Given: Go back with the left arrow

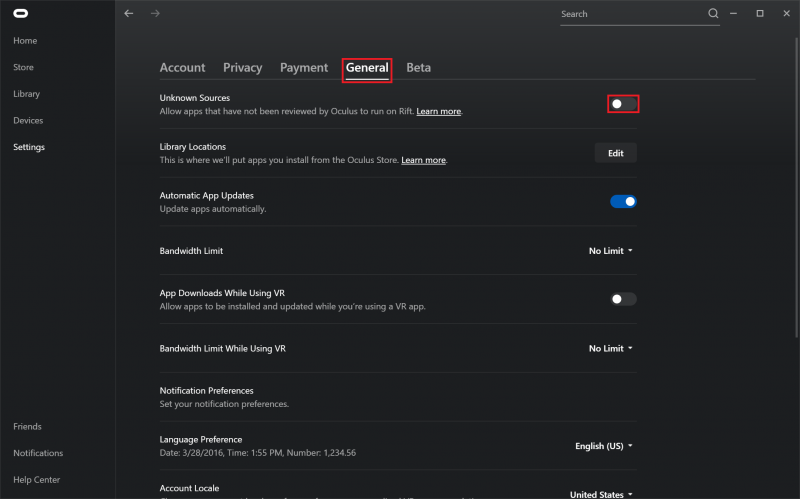Looking at the screenshot, I should click(129, 13).
